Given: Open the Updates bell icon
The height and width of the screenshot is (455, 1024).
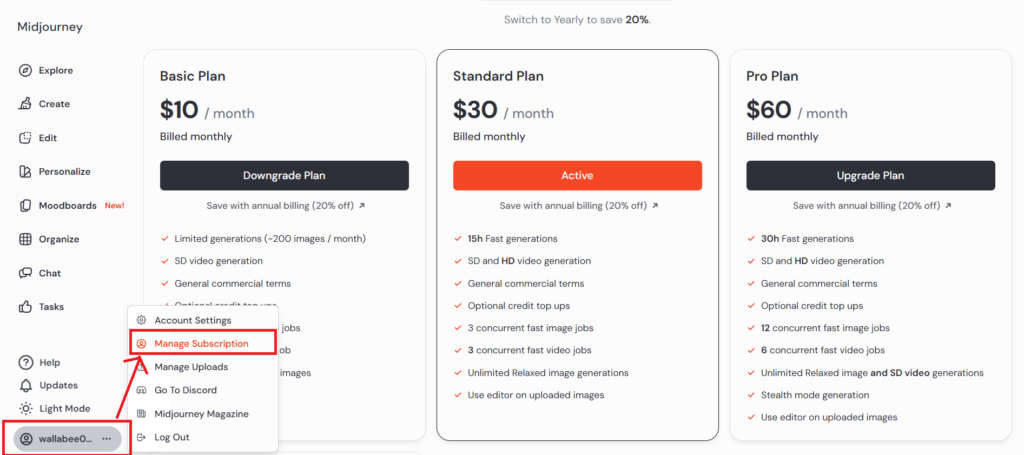Looking at the screenshot, I should (x=25, y=385).
